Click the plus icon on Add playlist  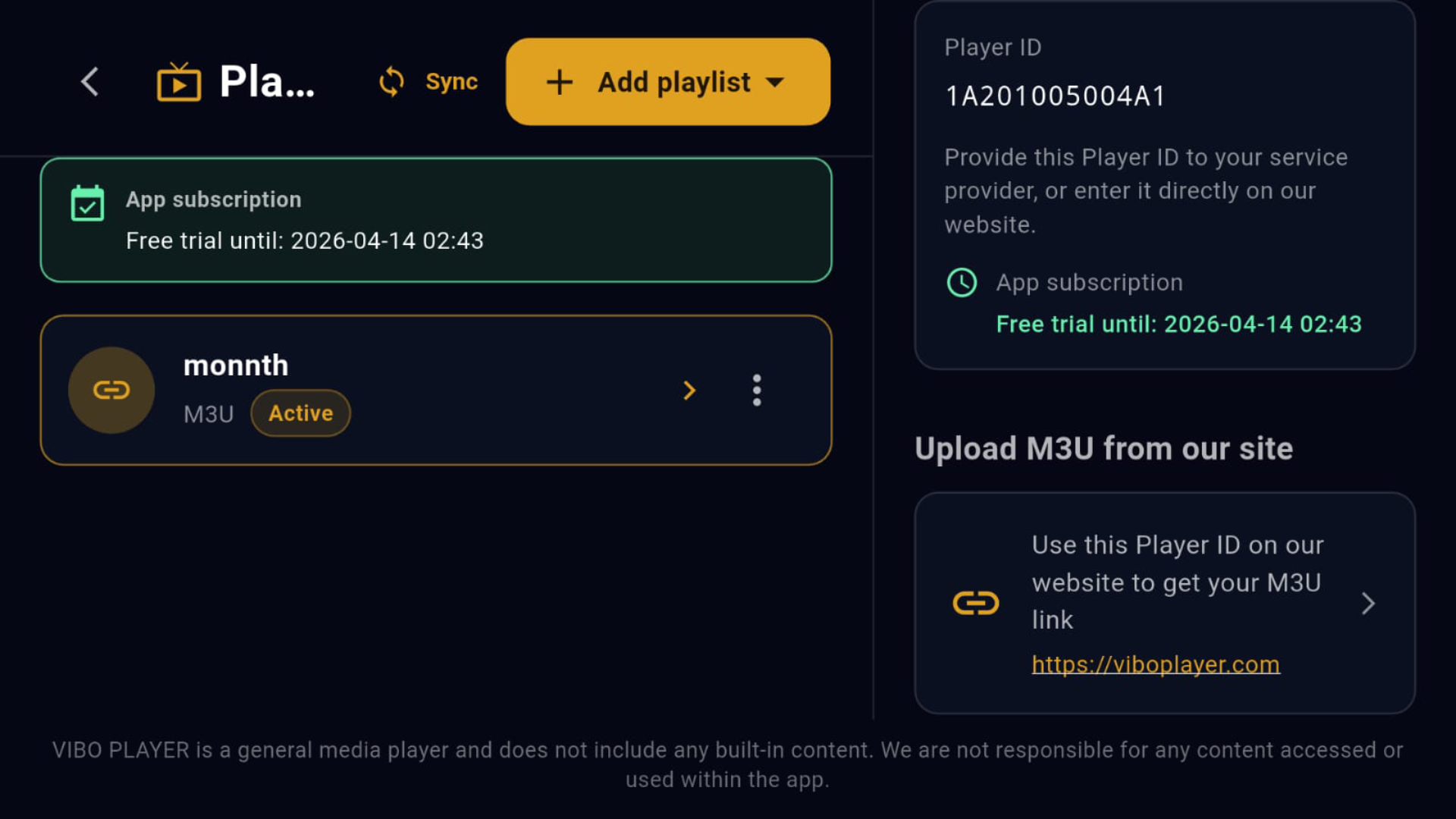pyautogui.click(x=560, y=82)
